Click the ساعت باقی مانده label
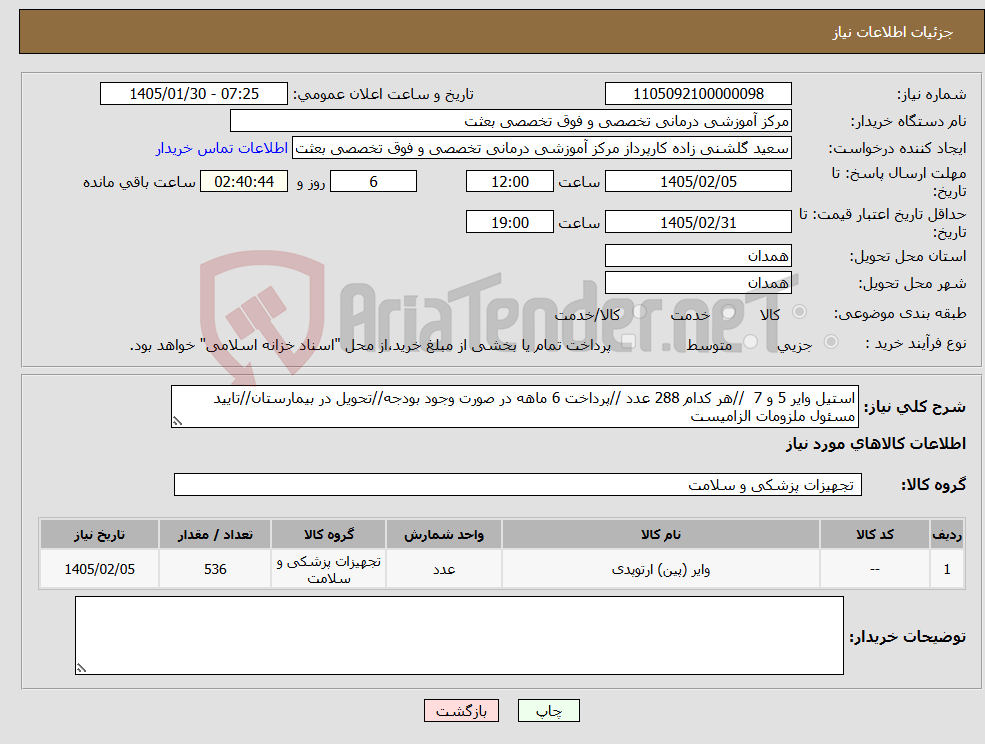The height and width of the screenshot is (744, 985). pyautogui.click(x=139, y=182)
